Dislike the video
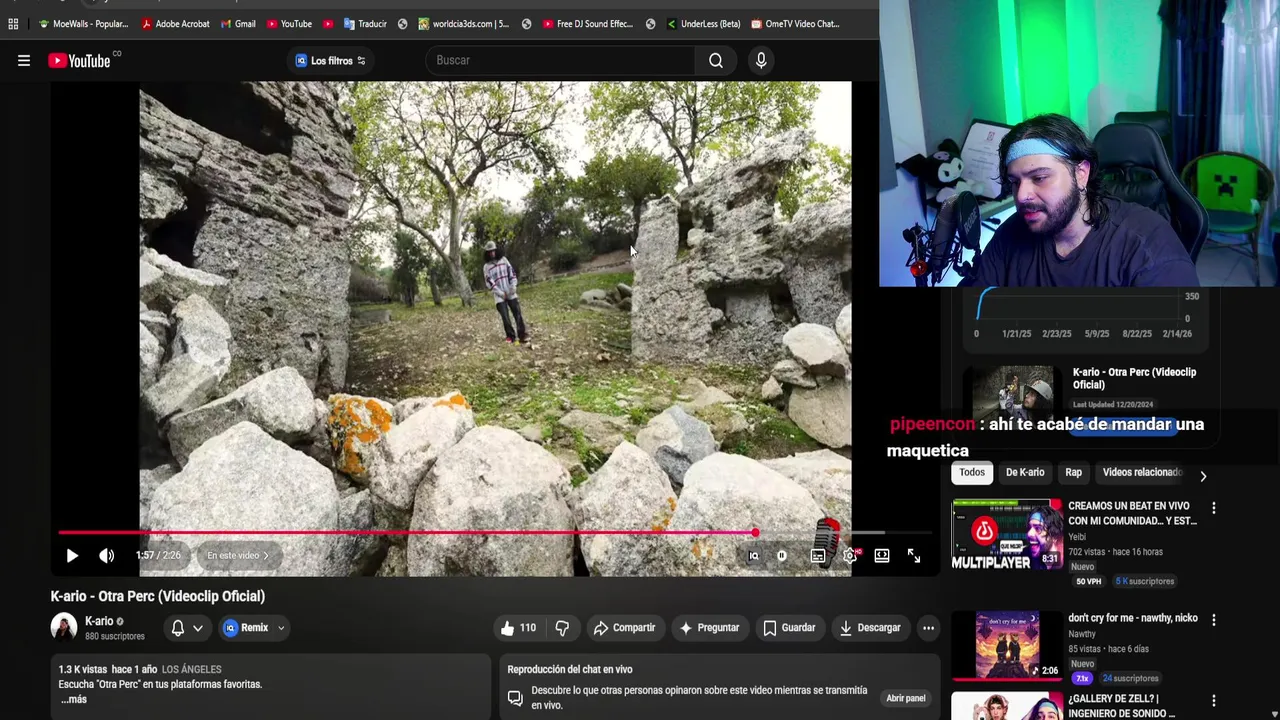 [x=562, y=628]
